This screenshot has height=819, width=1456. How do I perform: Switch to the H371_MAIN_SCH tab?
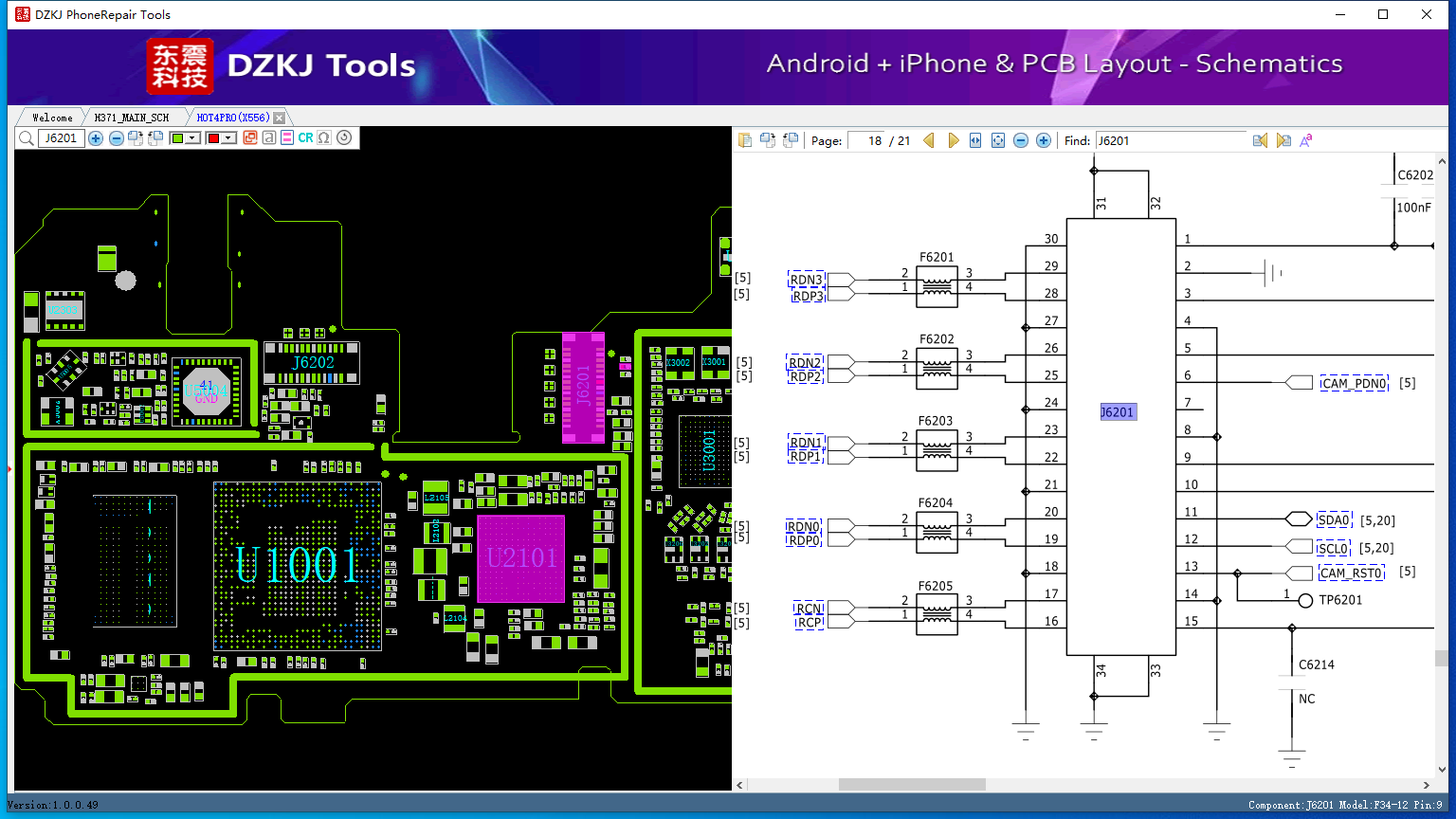132,118
